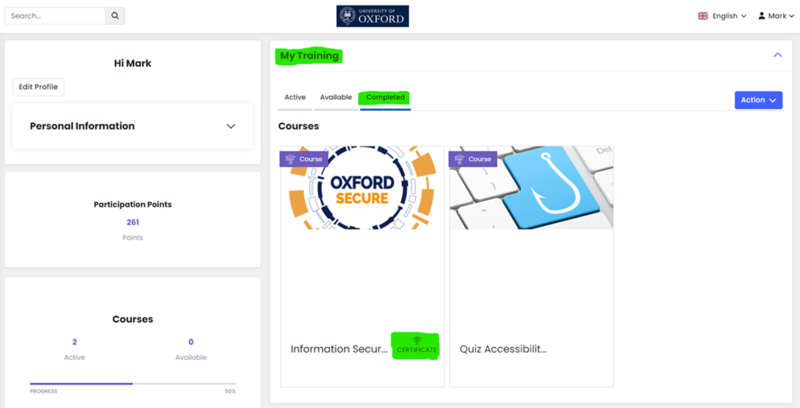
Task: Click the user profile icon beside Mark
Action: point(762,16)
